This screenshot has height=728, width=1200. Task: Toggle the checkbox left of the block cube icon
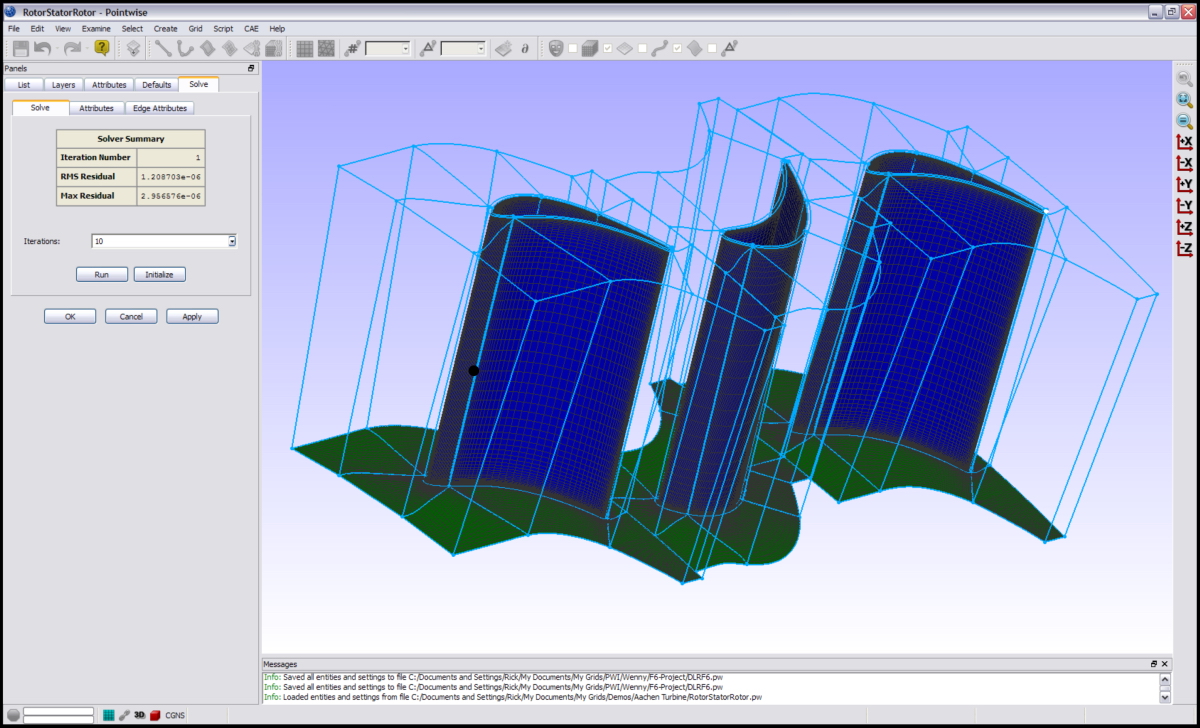click(x=572, y=48)
